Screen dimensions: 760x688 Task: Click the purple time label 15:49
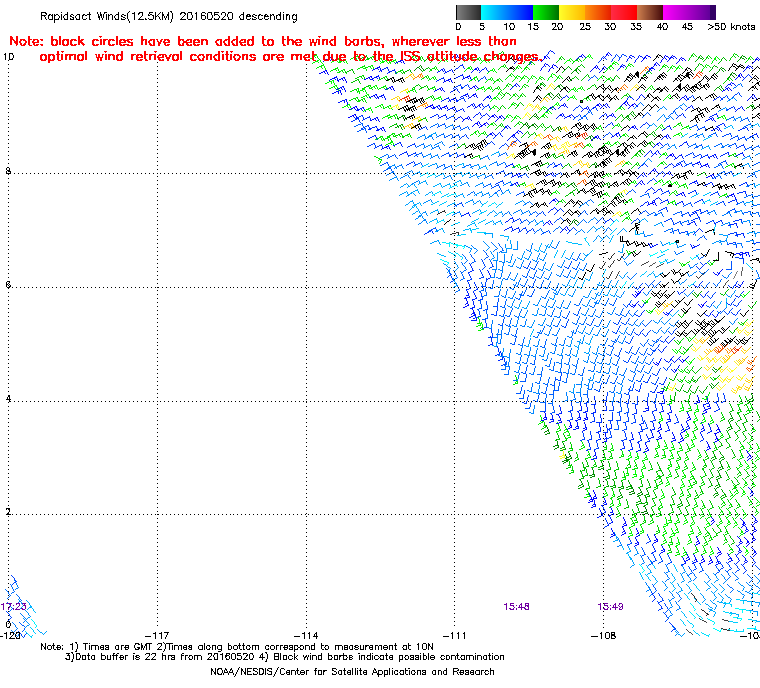pyautogui.click(x=610, y=607)
